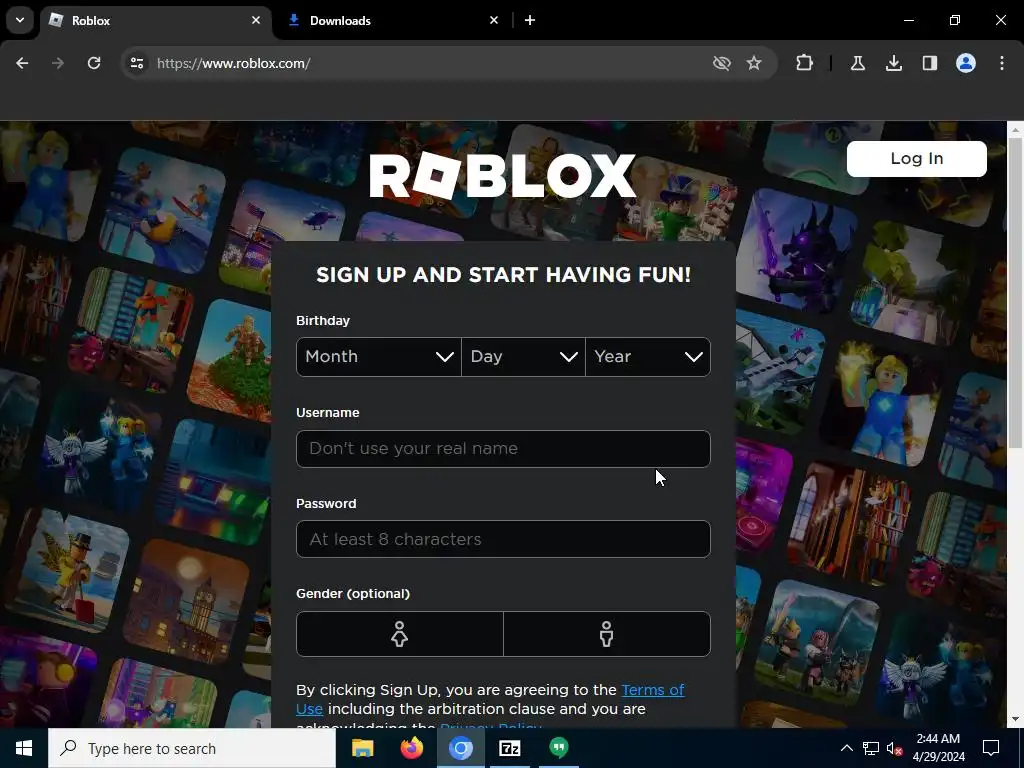Switch to the Downloads tab
Viewport: 1024px width, 768px height.
pyautogui.click(x=392, y=21)
